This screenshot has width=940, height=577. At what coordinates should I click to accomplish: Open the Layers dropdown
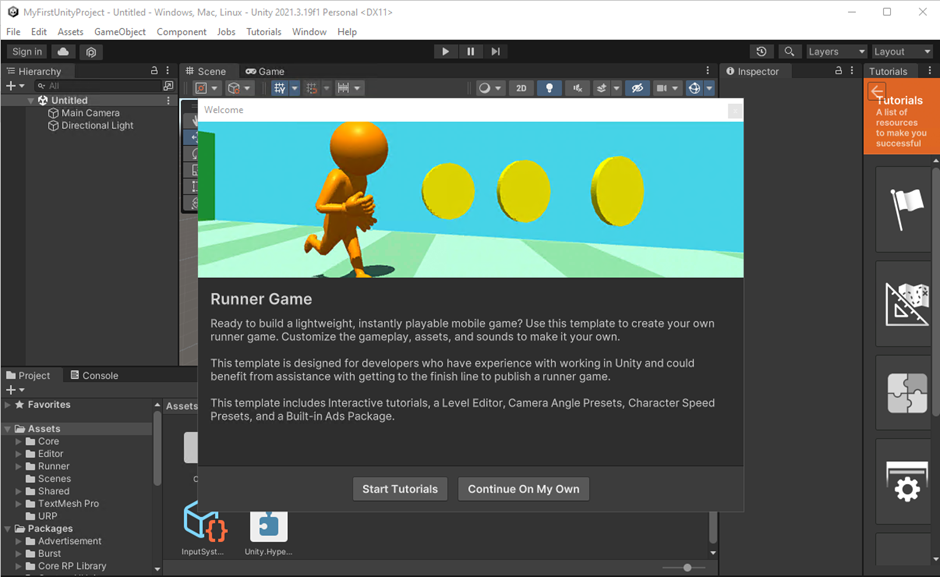(835, 52)
